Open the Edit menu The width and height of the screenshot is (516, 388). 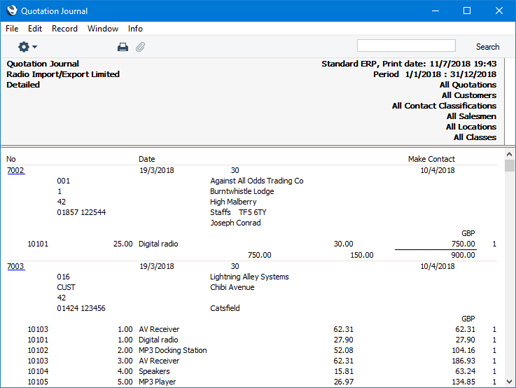point(35,29)
